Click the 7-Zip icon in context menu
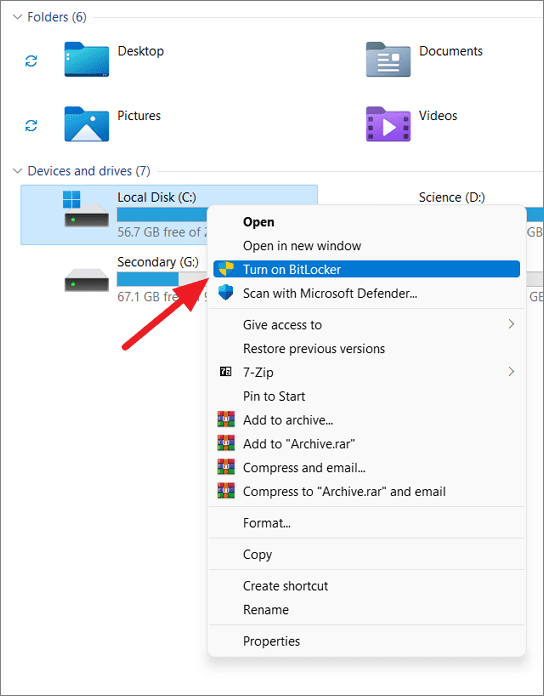Screen dimensions: 544x696 (226, 372)
